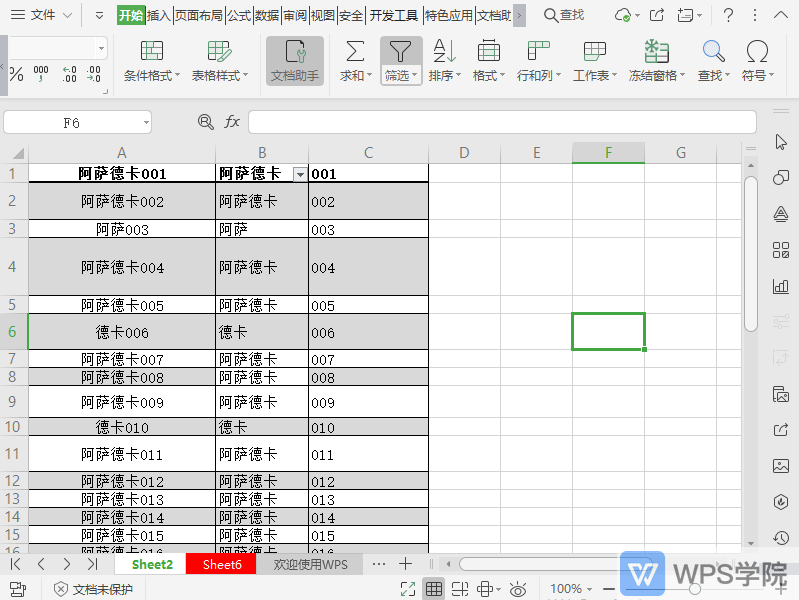Click the 符号 omega symbol icon
The width and height of the screenshot is (799, 600).
(x=757, y=52)
